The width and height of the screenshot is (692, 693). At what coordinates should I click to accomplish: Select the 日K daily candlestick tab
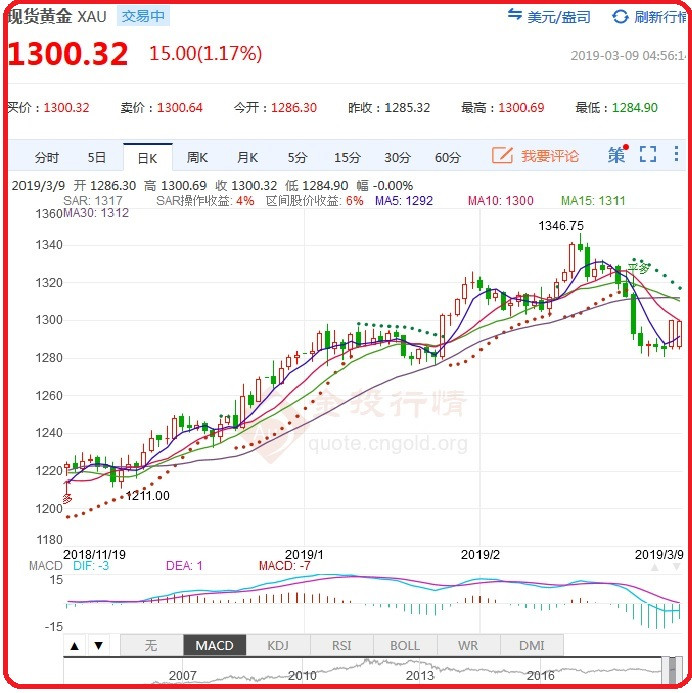[148, 158]
